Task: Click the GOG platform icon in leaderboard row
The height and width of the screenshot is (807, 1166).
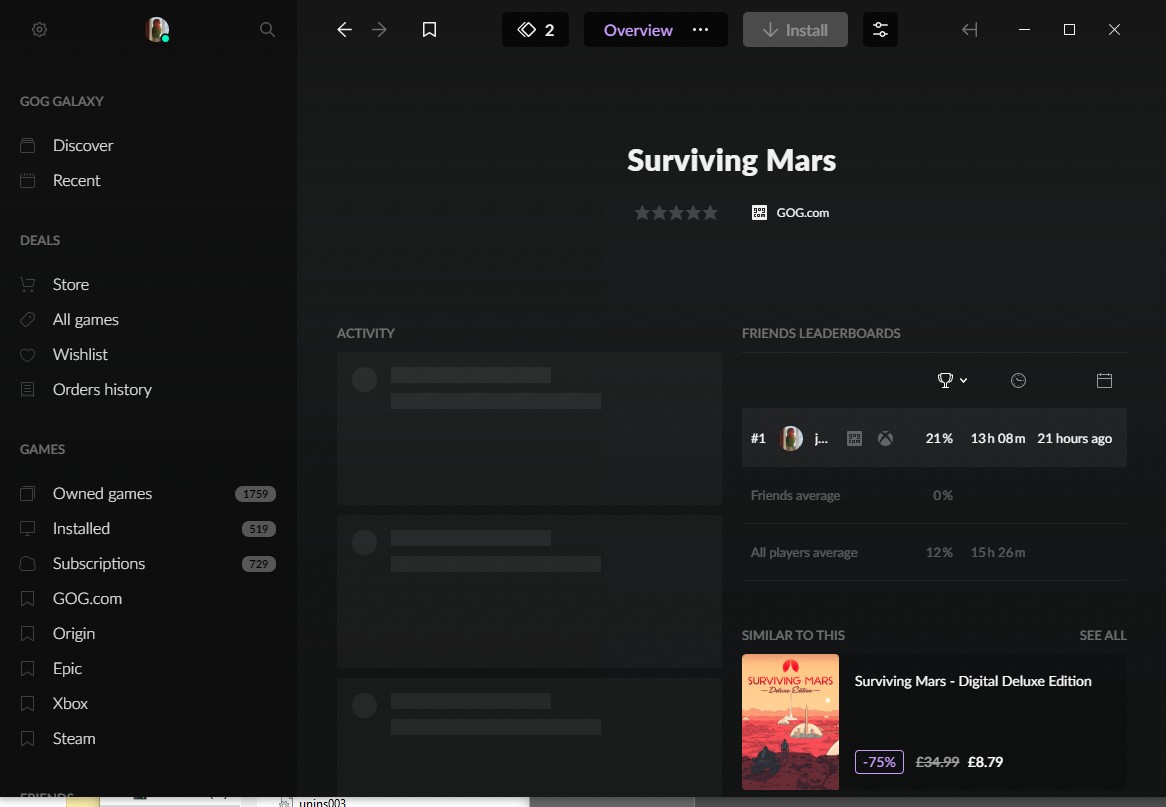Action: coord(854,439)
